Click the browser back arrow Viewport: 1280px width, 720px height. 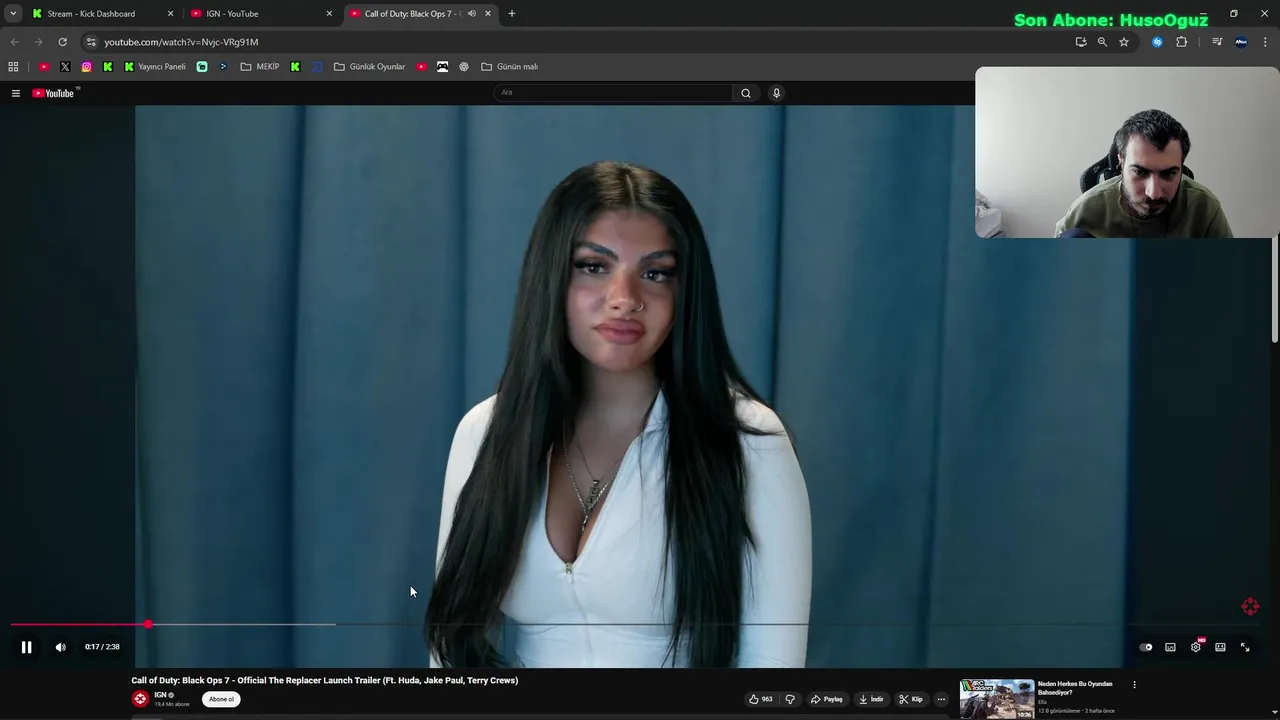coord(14,42)
